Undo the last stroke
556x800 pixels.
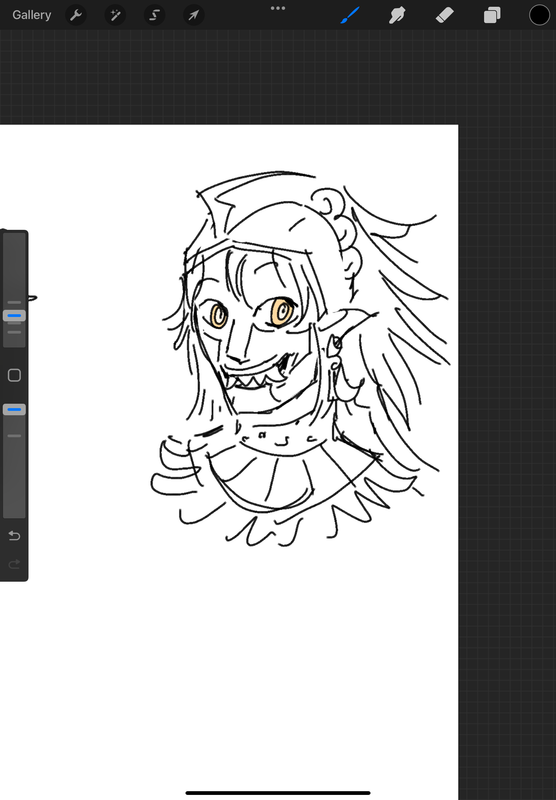click(14, 536)
